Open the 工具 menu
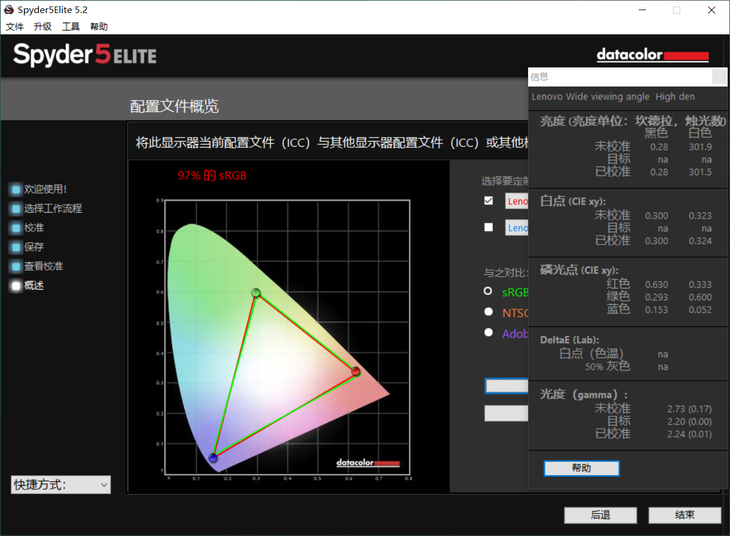Image resolution: width=730 pixels, height=536 pixels. (x=70, y=27)
